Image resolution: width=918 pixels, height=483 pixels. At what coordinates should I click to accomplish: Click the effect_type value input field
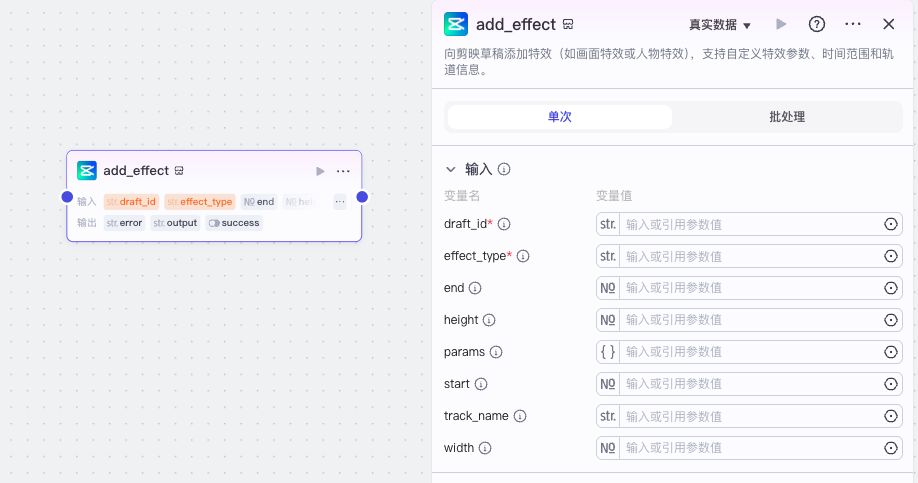(751, 256)
